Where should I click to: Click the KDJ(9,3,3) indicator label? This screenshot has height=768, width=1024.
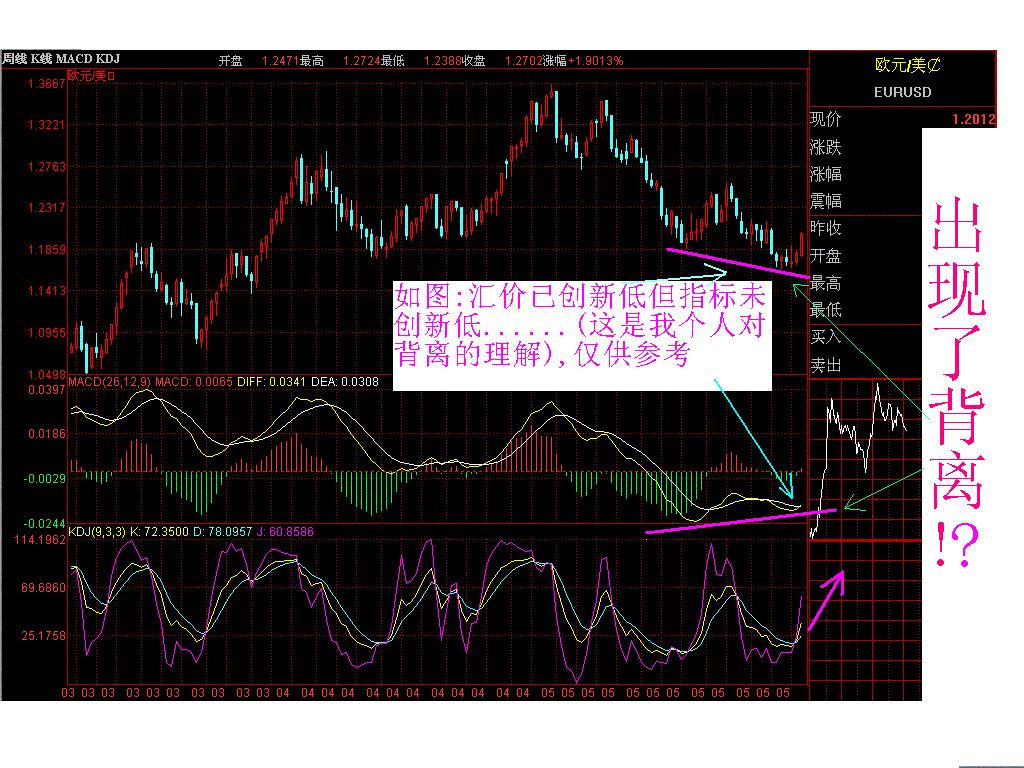[x=97, y=532]
